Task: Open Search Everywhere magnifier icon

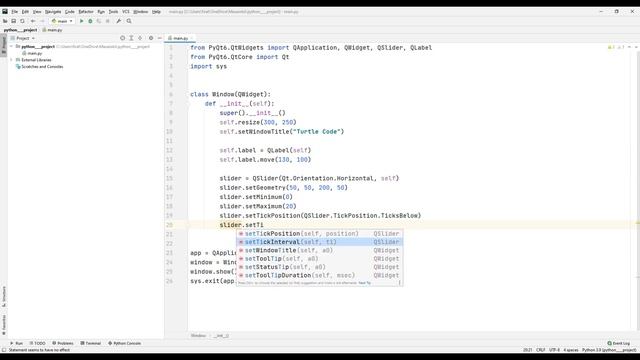Action: [x=129, y=21]
